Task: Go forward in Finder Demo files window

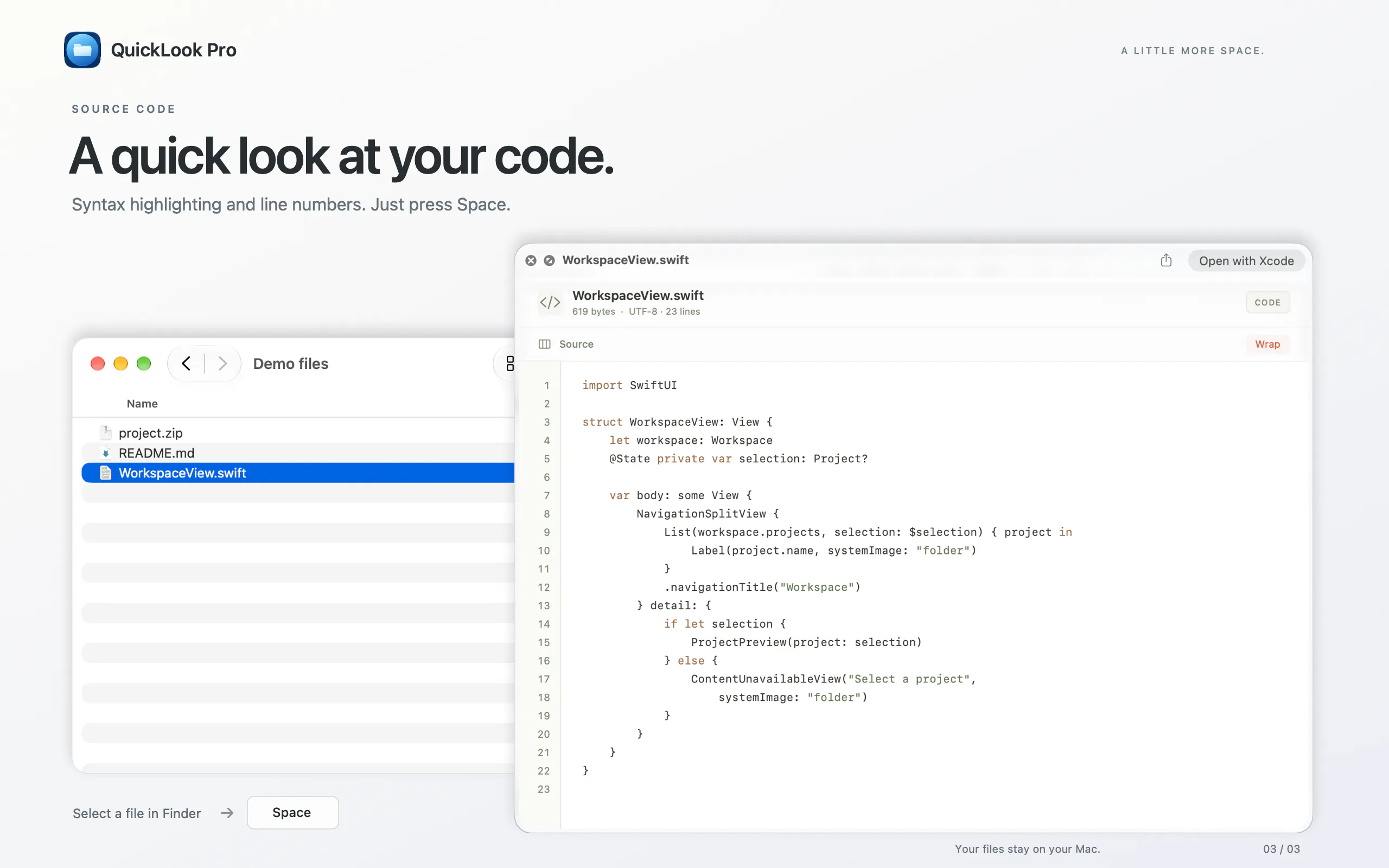Action: pyautogui.click(x=222, y=363)
